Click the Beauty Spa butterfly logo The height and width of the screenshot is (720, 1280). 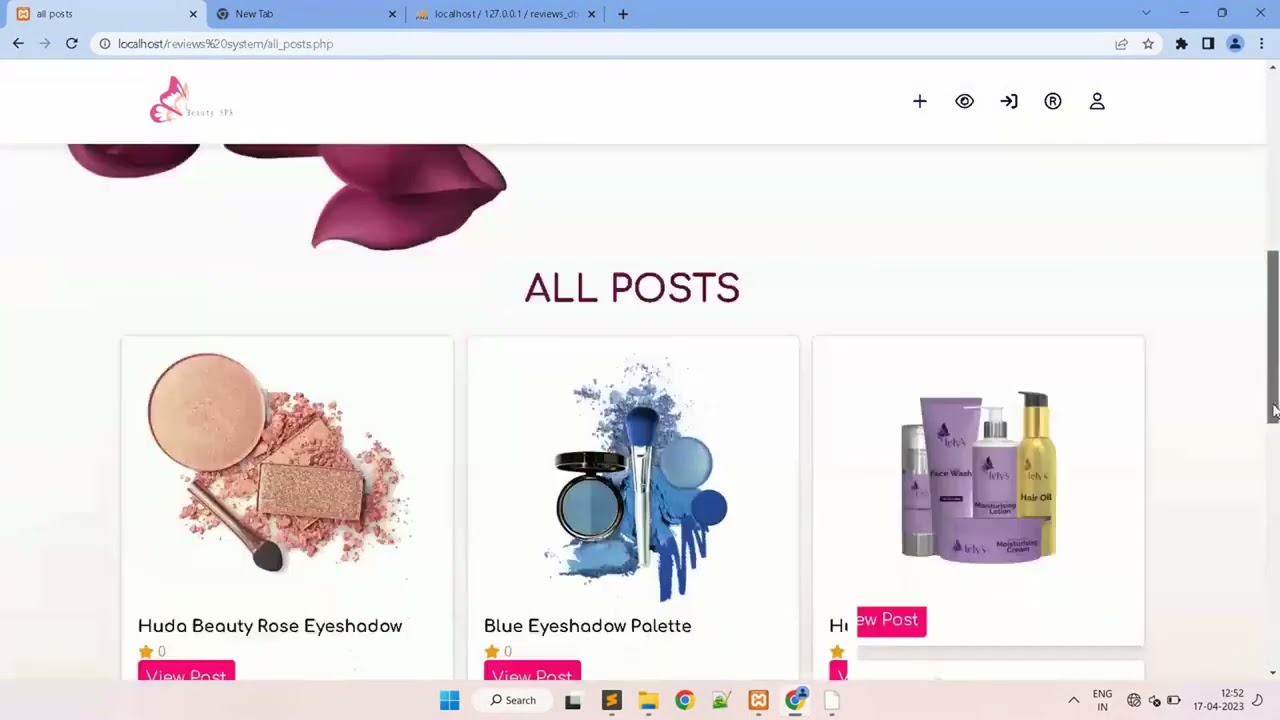(190, 100)
